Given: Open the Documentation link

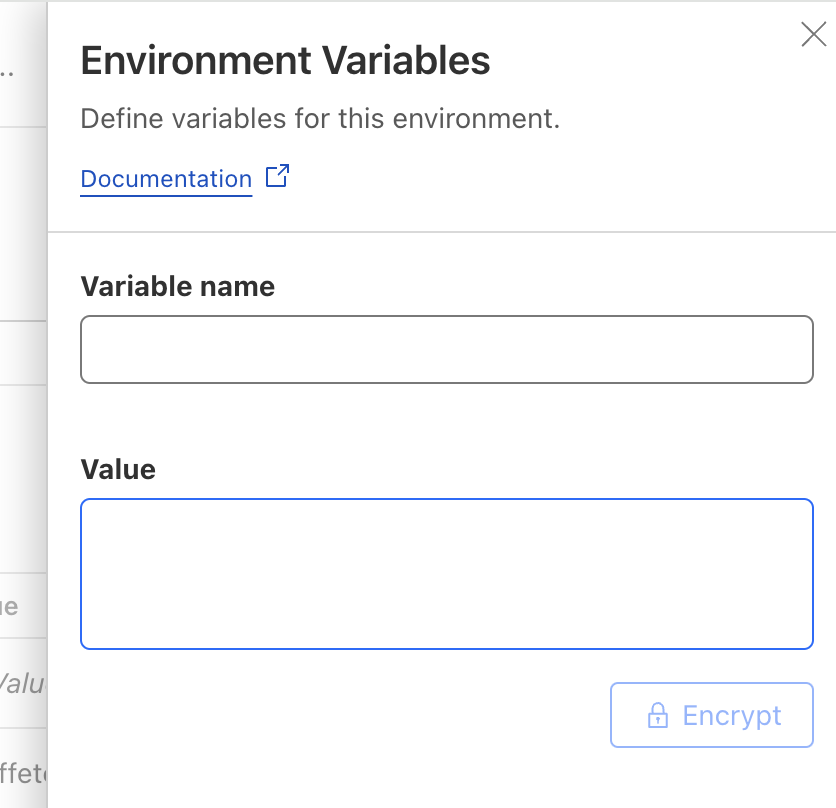Looking at the screenshot, I should coord(166,179).
